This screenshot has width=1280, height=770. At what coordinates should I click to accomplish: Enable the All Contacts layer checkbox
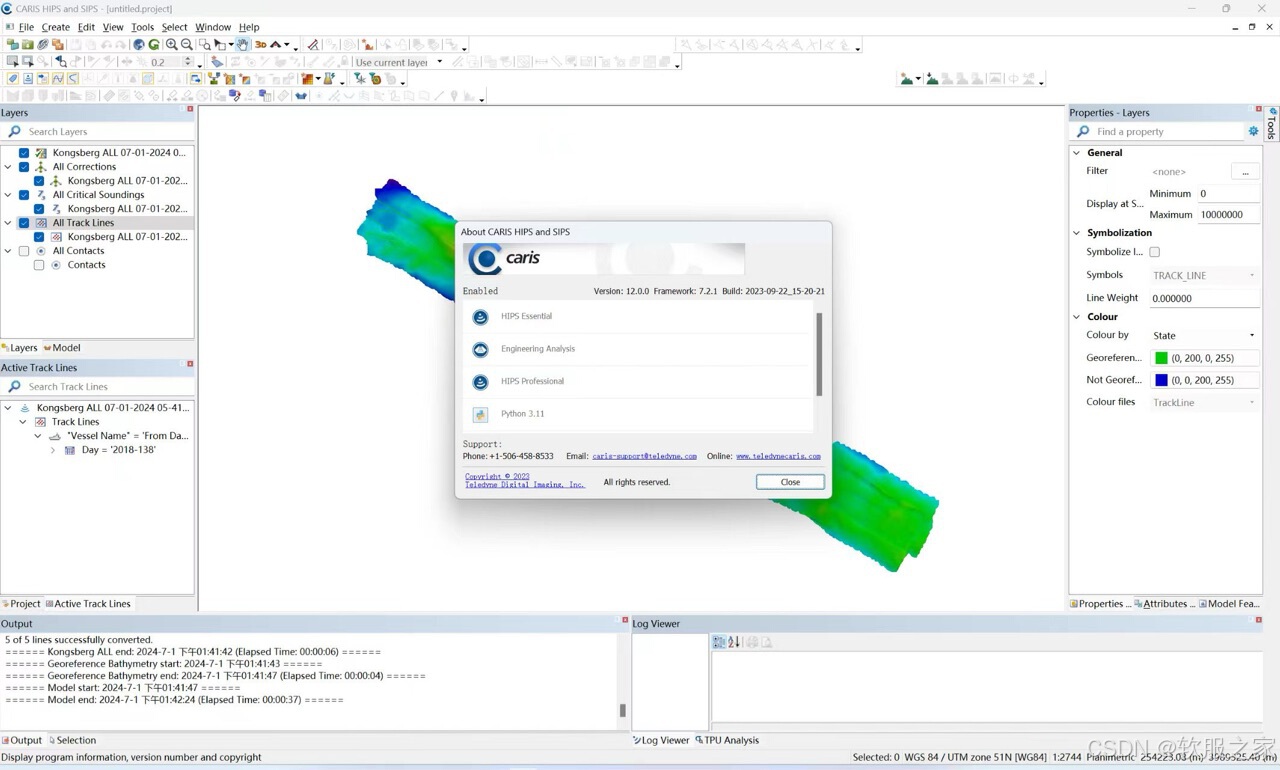24,251
